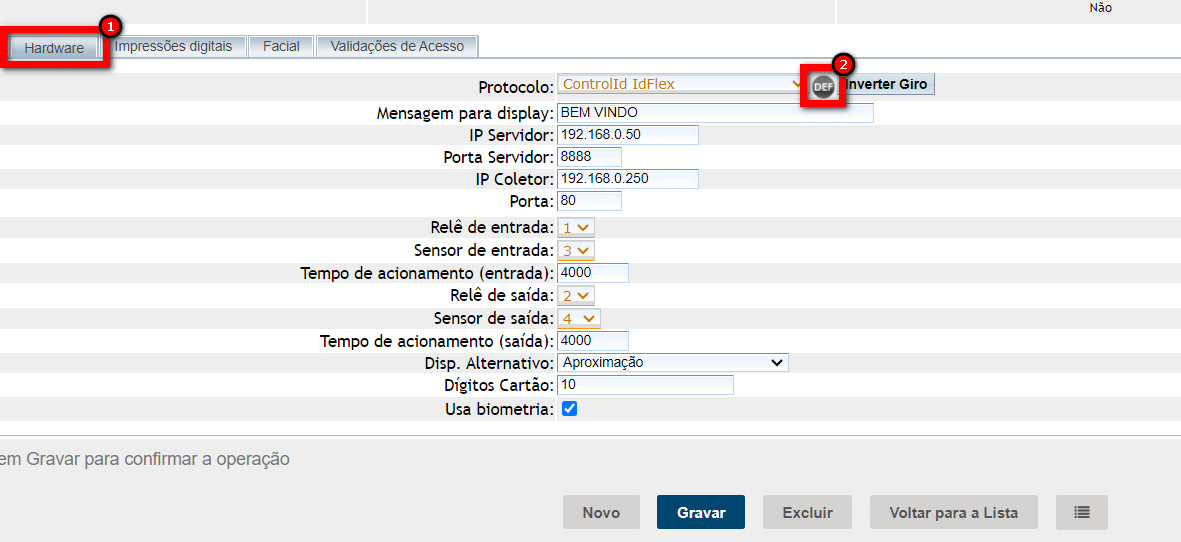Click the list view icon button

pos(1081,512)
